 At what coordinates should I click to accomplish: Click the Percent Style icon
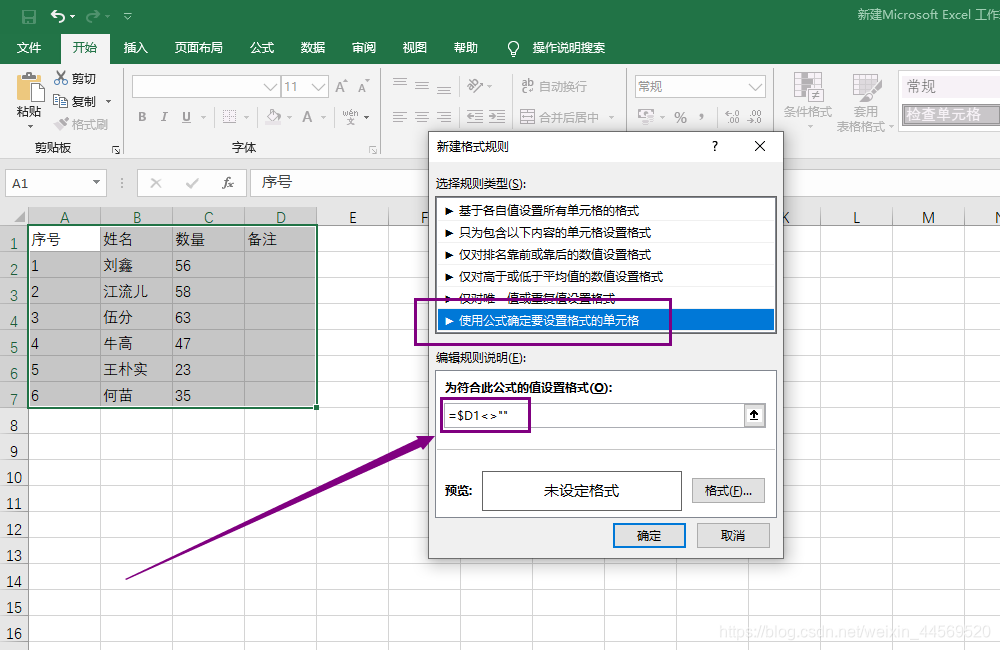pyautogui.click(x=680, y=117)
